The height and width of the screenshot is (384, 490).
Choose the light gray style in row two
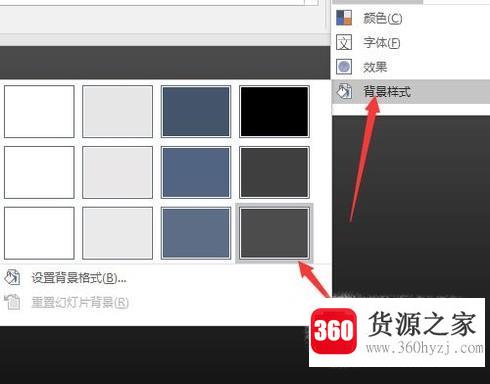pyautogui.click(x=117, y=172)
